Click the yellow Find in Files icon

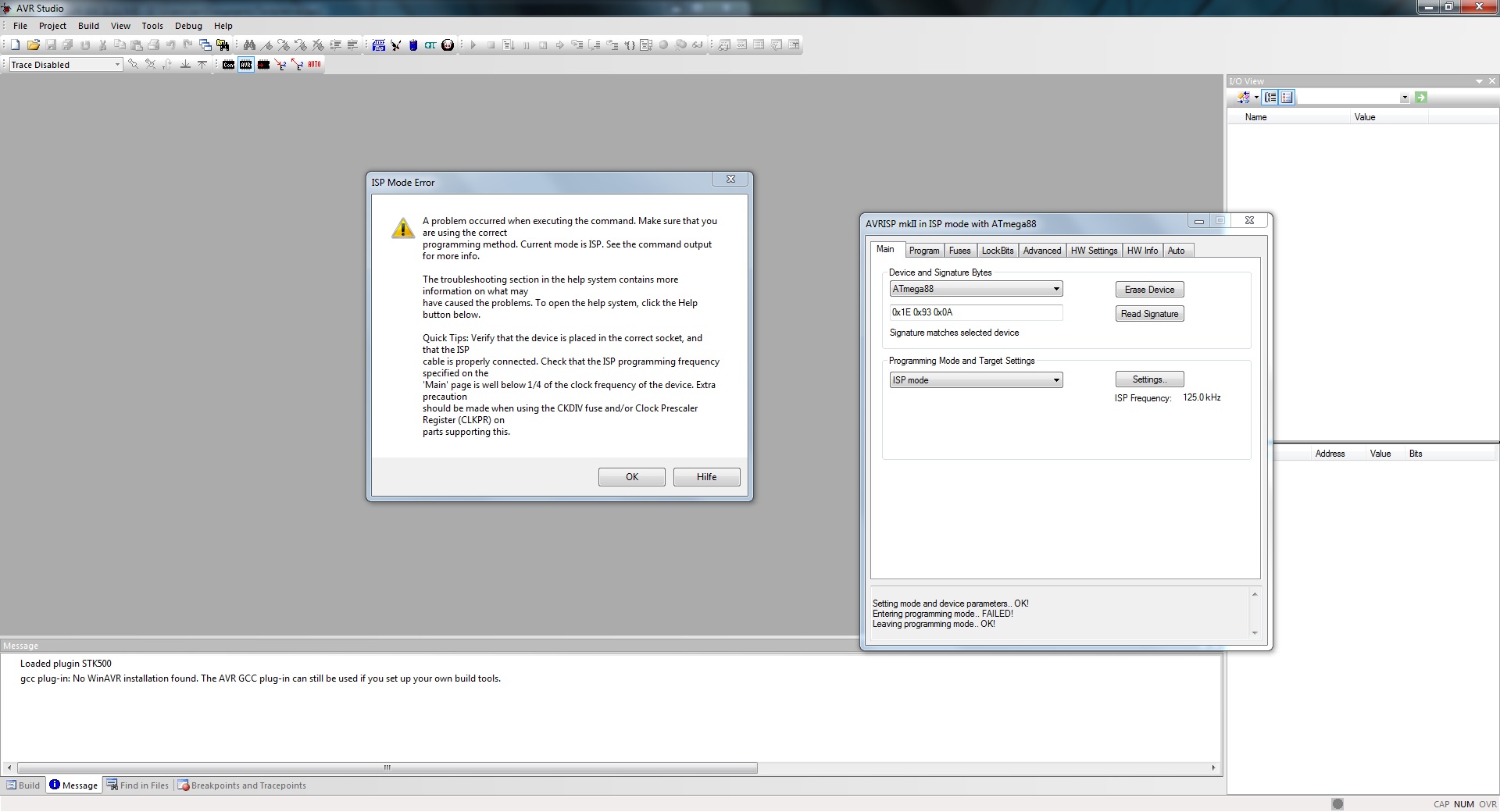pyautogui.click(x=223, y=45)
